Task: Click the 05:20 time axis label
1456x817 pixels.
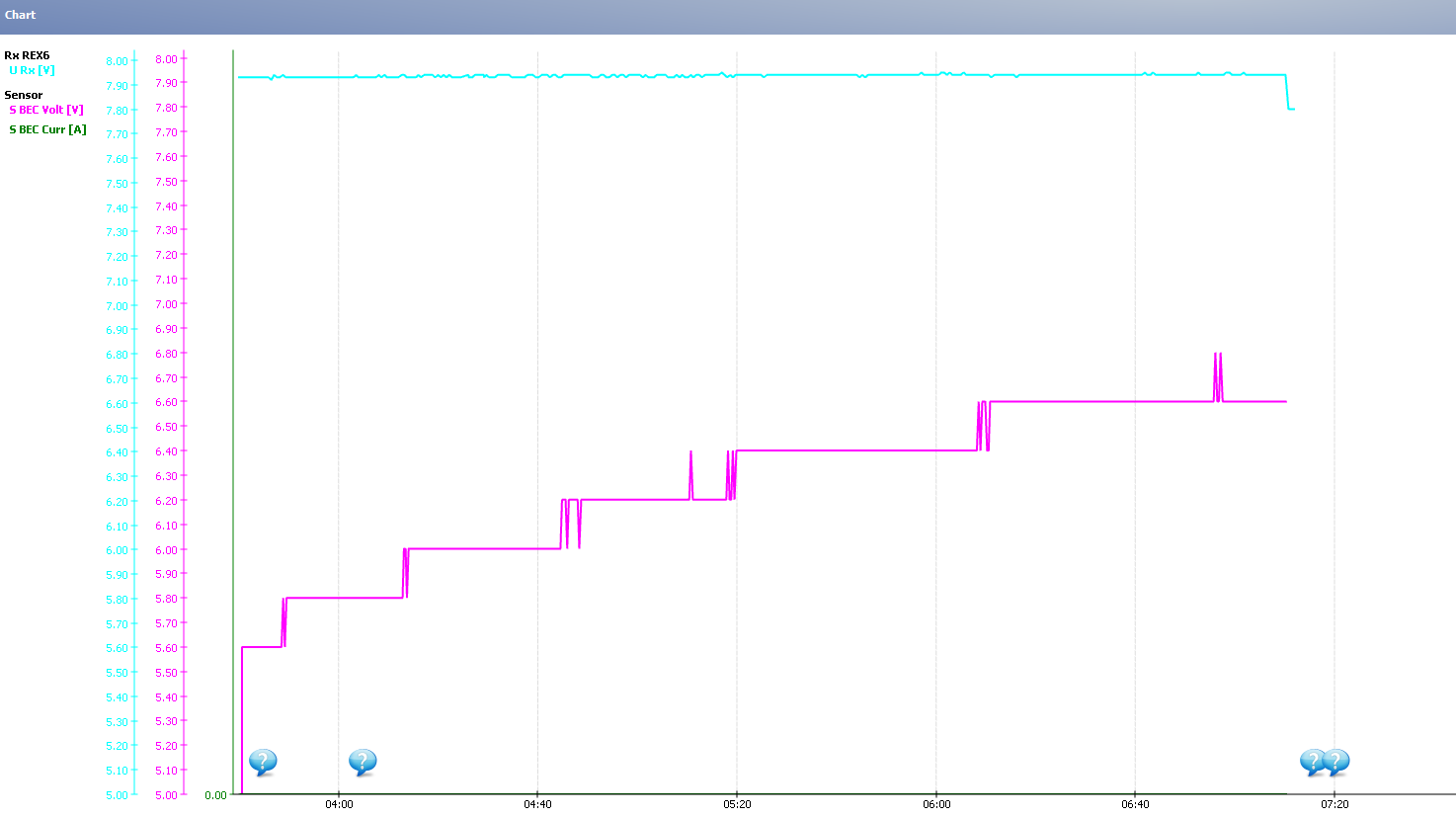Action: tap(737, 804)
